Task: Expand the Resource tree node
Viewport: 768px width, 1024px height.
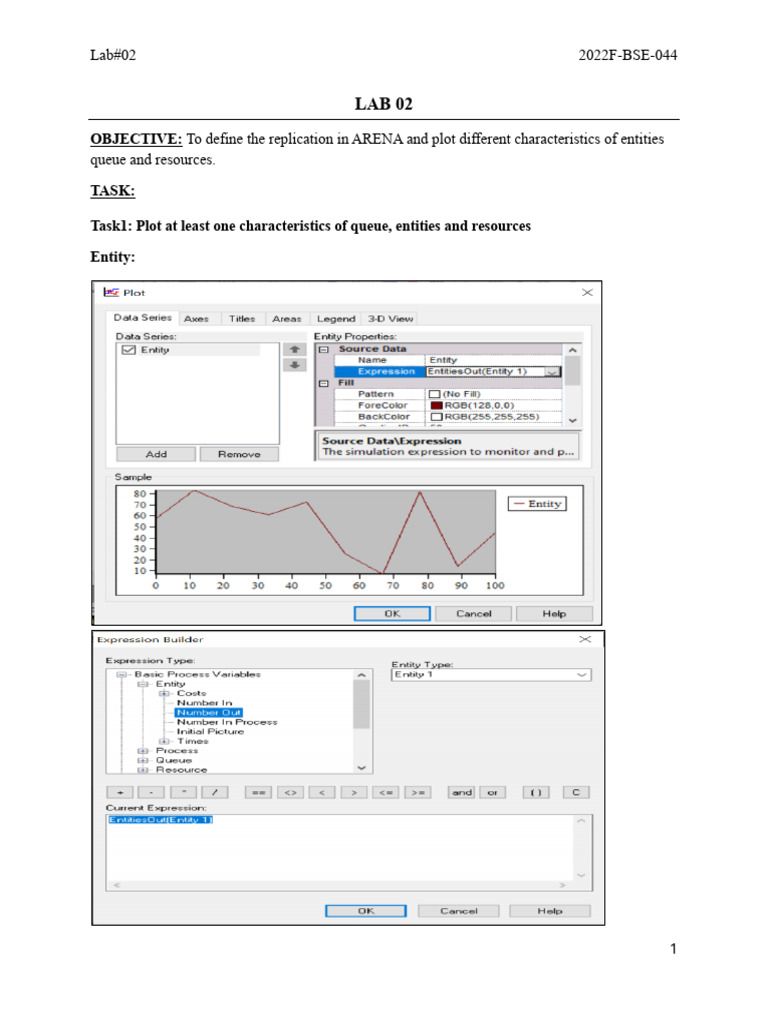Action: 142,771
